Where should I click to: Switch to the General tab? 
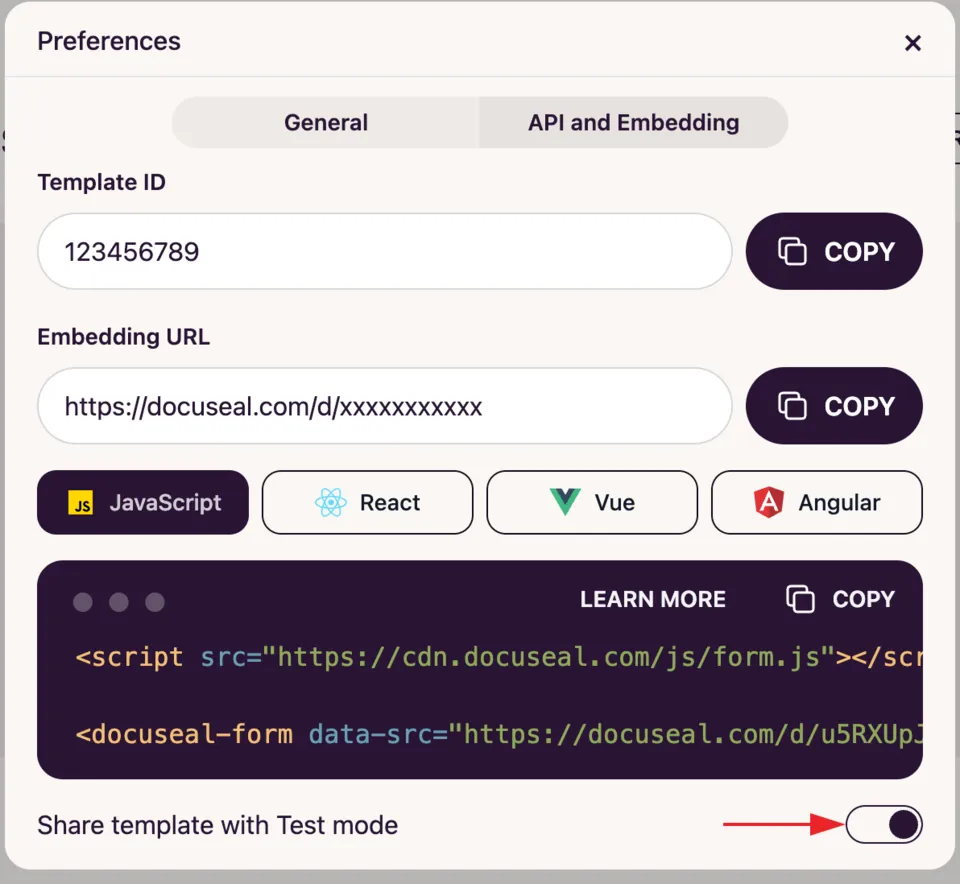[326, 122]
